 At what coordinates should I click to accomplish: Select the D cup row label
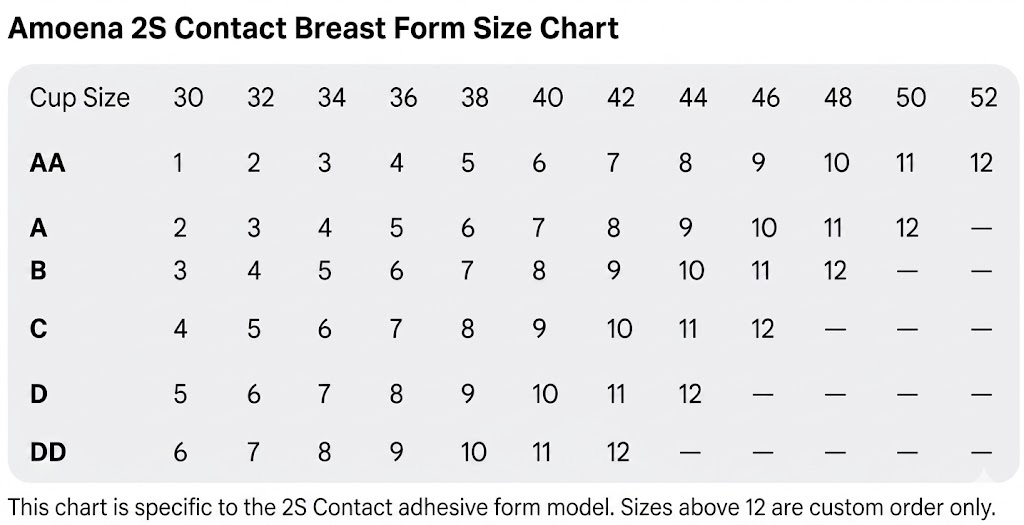[x=39, y=393]
